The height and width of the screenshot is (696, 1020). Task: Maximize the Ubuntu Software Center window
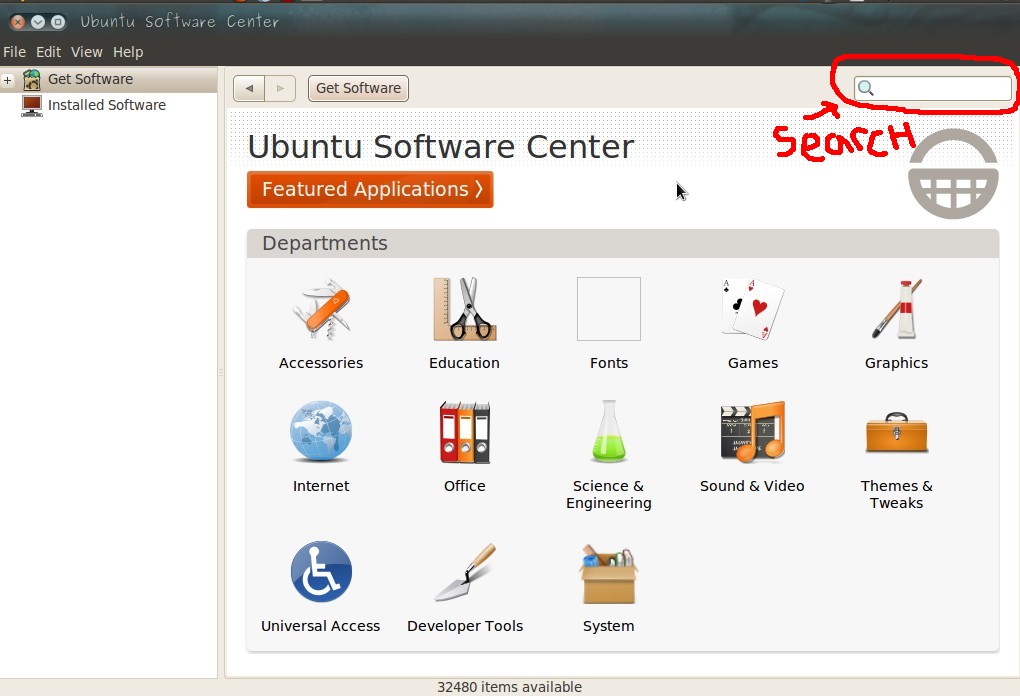[59, 22]
